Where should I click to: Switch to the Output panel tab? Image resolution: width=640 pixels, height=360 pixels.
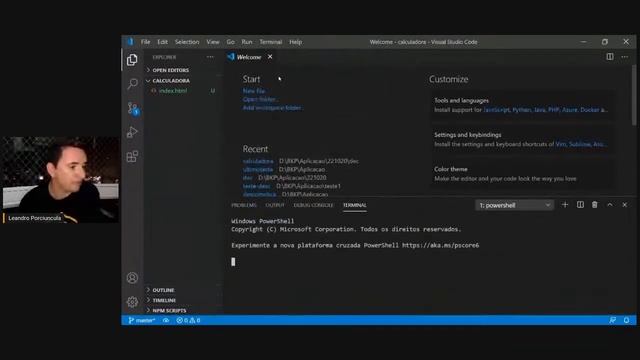click(x=275, y=205)
